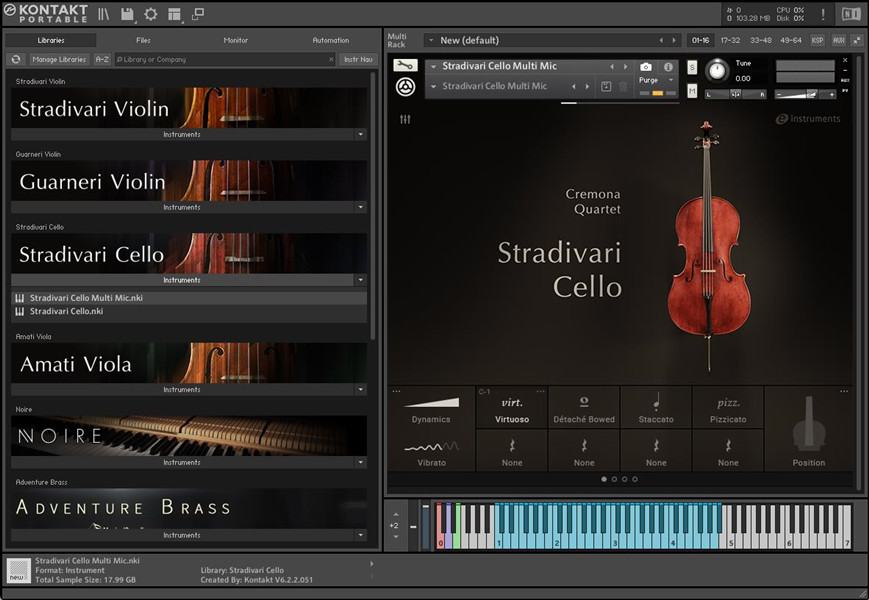This screenshot has width=869, height=600.
Task: Switch to the Files tab
Action: pos(143,40)
